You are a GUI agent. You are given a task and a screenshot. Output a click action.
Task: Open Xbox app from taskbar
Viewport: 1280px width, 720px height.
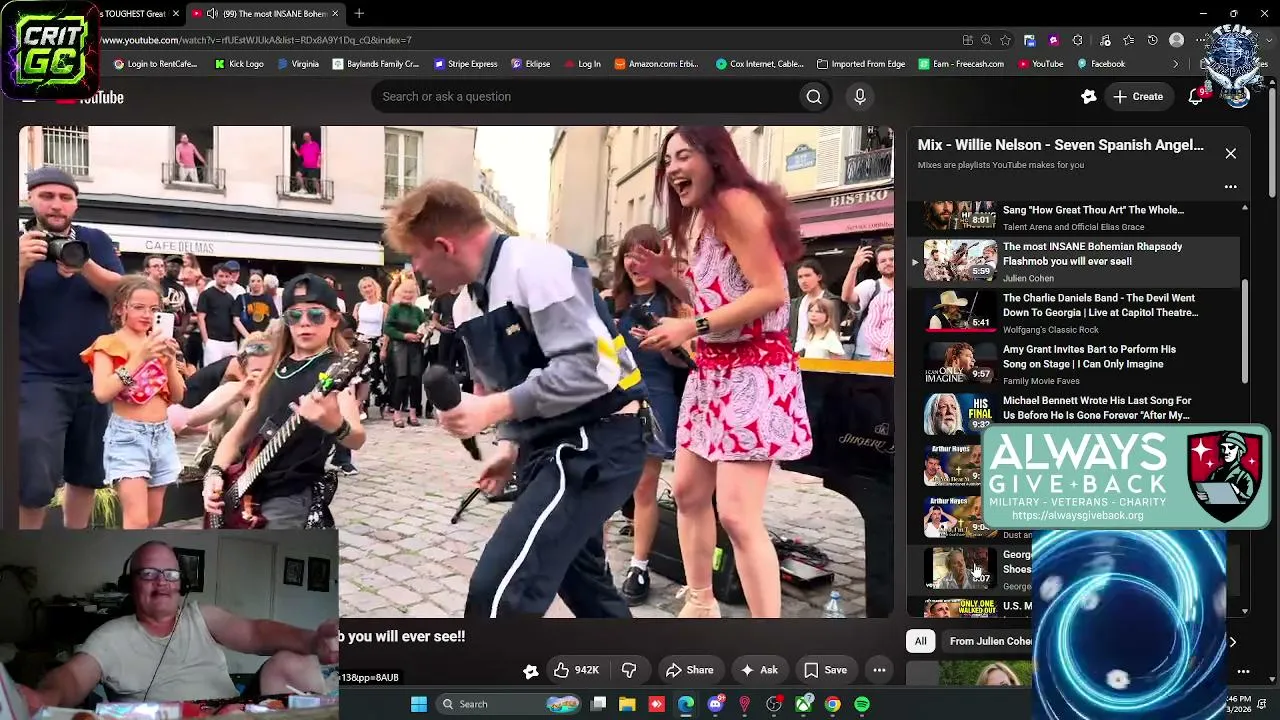pos(803,704)
